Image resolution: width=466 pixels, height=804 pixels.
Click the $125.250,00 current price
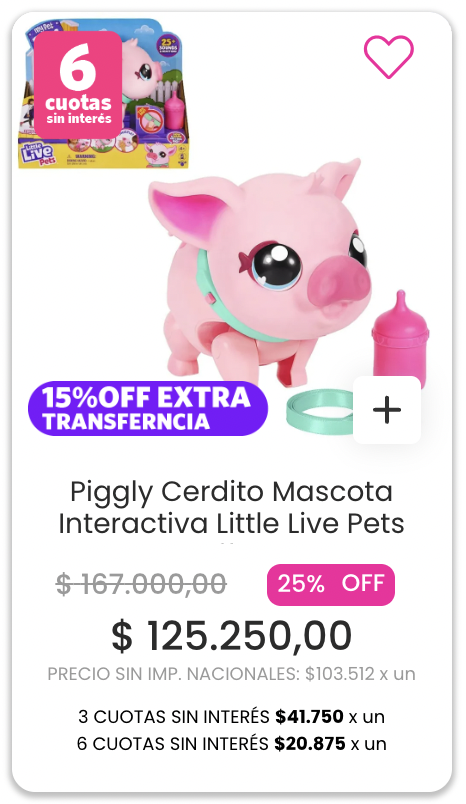tap(232, 636)
